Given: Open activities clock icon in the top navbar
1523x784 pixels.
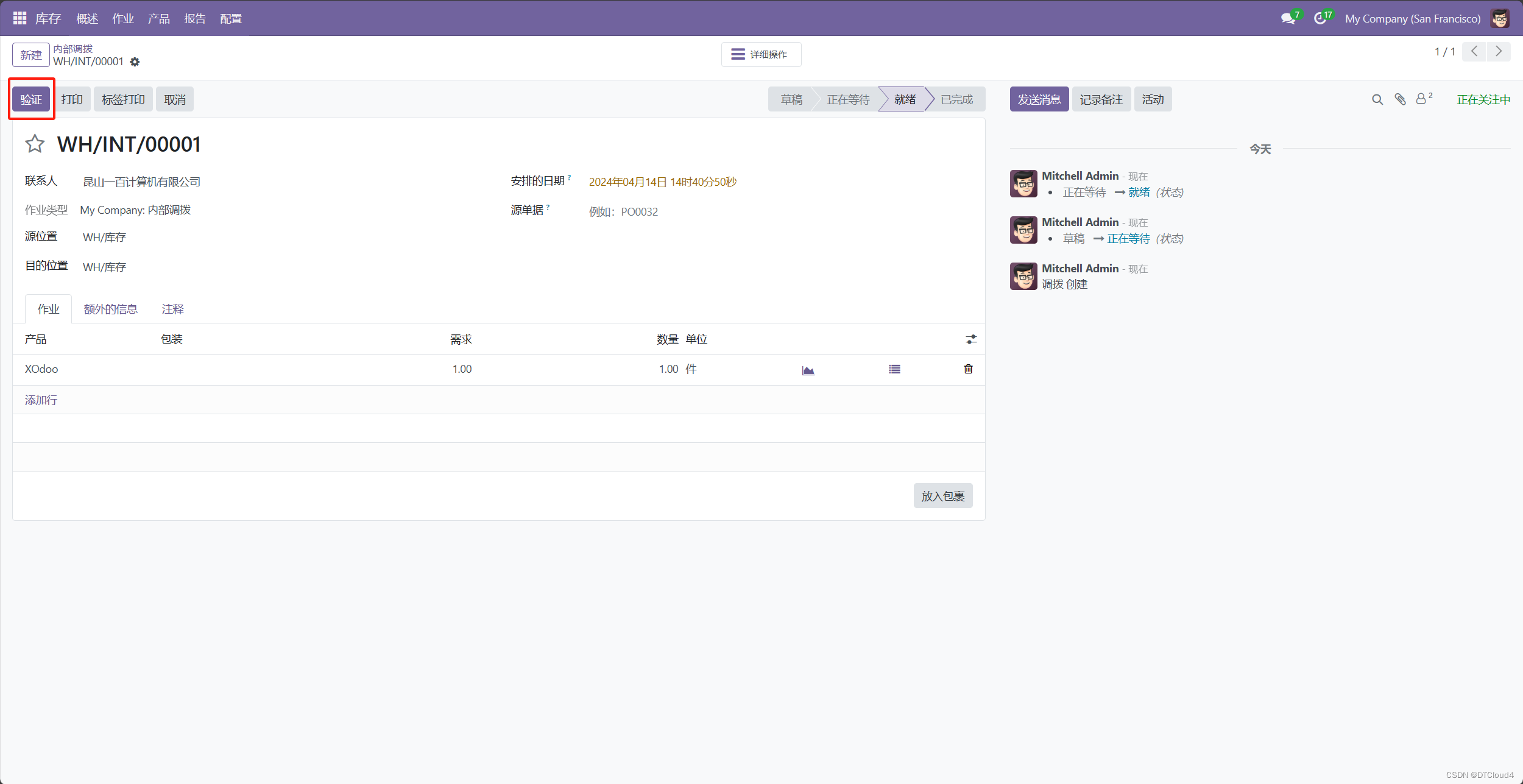Looking at the screenshot, I should coord(1320,19).
